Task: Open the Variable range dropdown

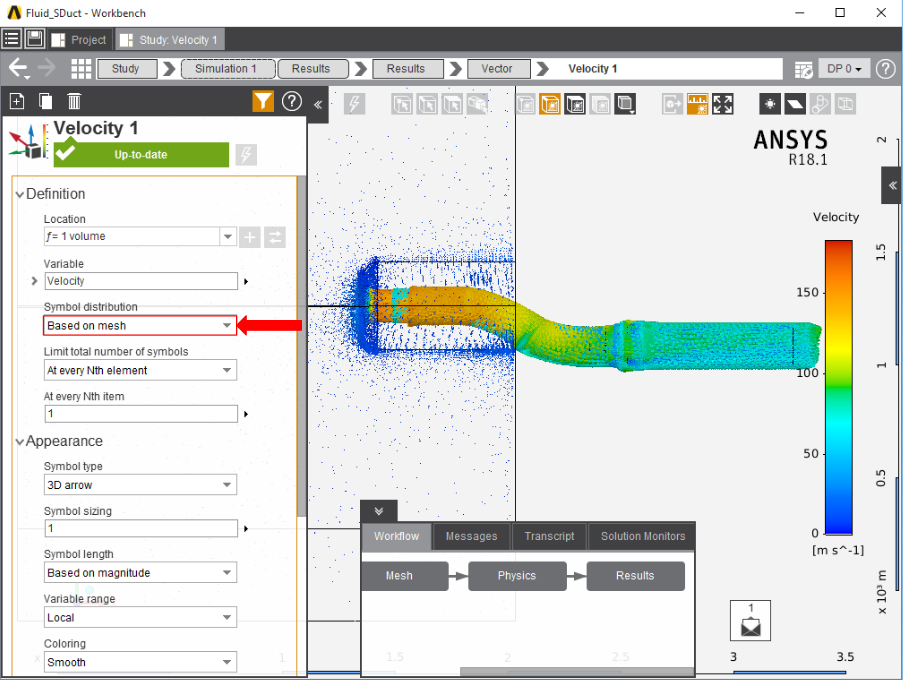Action: pyautogui.click(x=140, y=617)
